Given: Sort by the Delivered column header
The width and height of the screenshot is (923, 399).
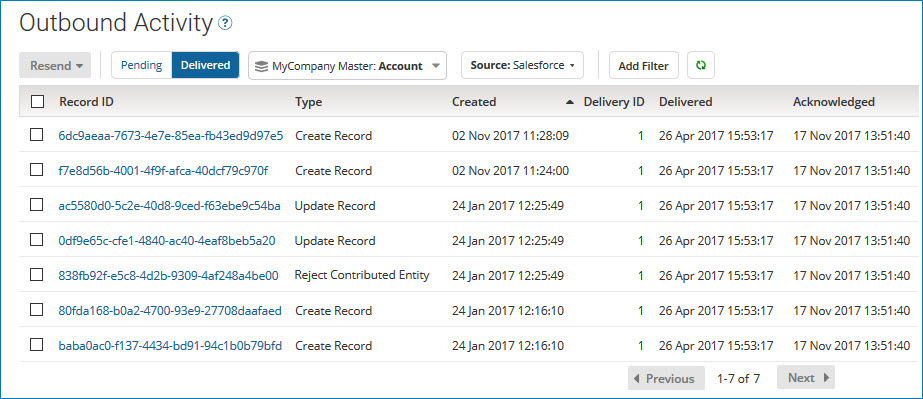Looking at the screenshot, I should [685, 102].
